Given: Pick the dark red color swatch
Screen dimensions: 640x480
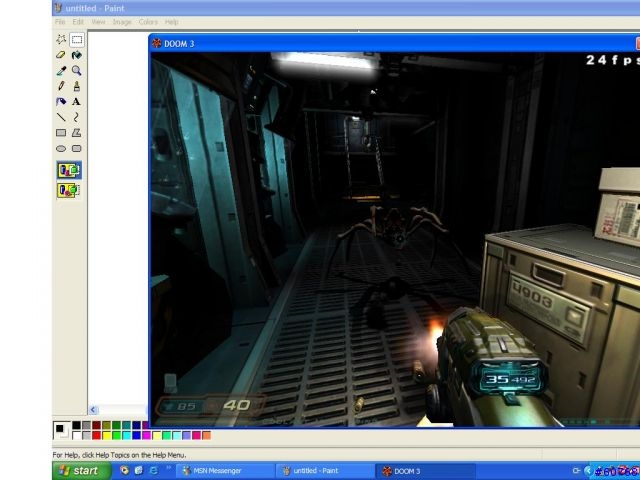Looking at the screenshot, I should [x=96, y=425].
